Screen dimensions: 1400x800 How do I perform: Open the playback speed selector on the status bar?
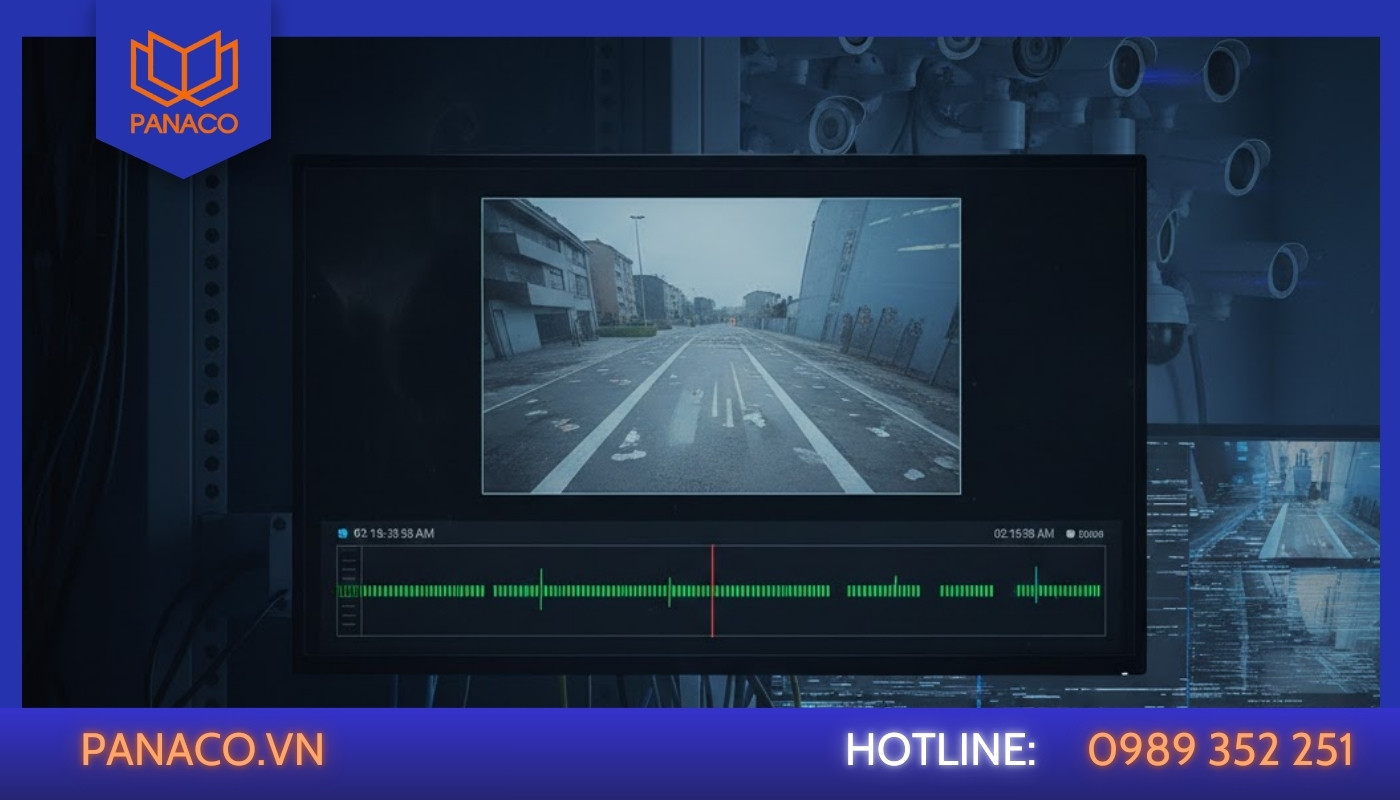tap(1071, 533)
